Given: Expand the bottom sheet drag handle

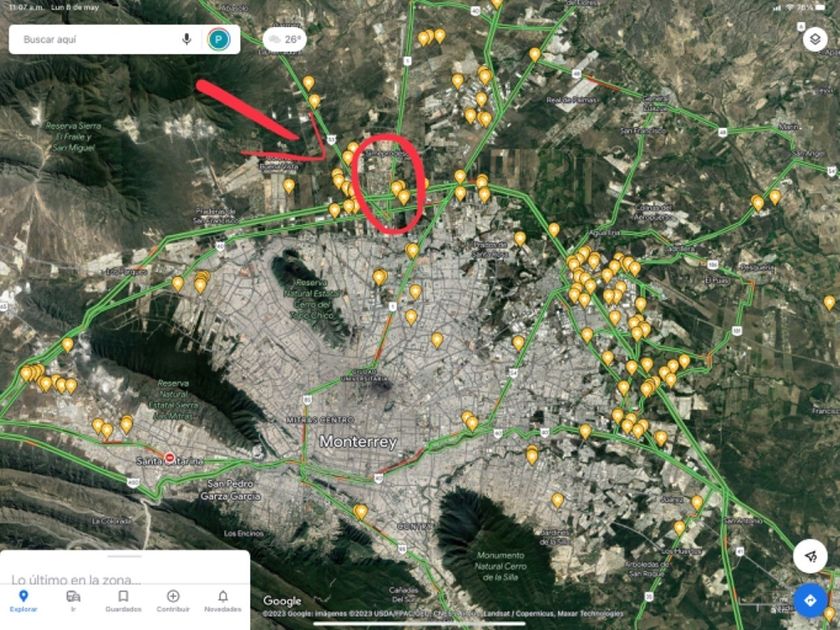Looking at the screenshot, I should tap(124, 556).
